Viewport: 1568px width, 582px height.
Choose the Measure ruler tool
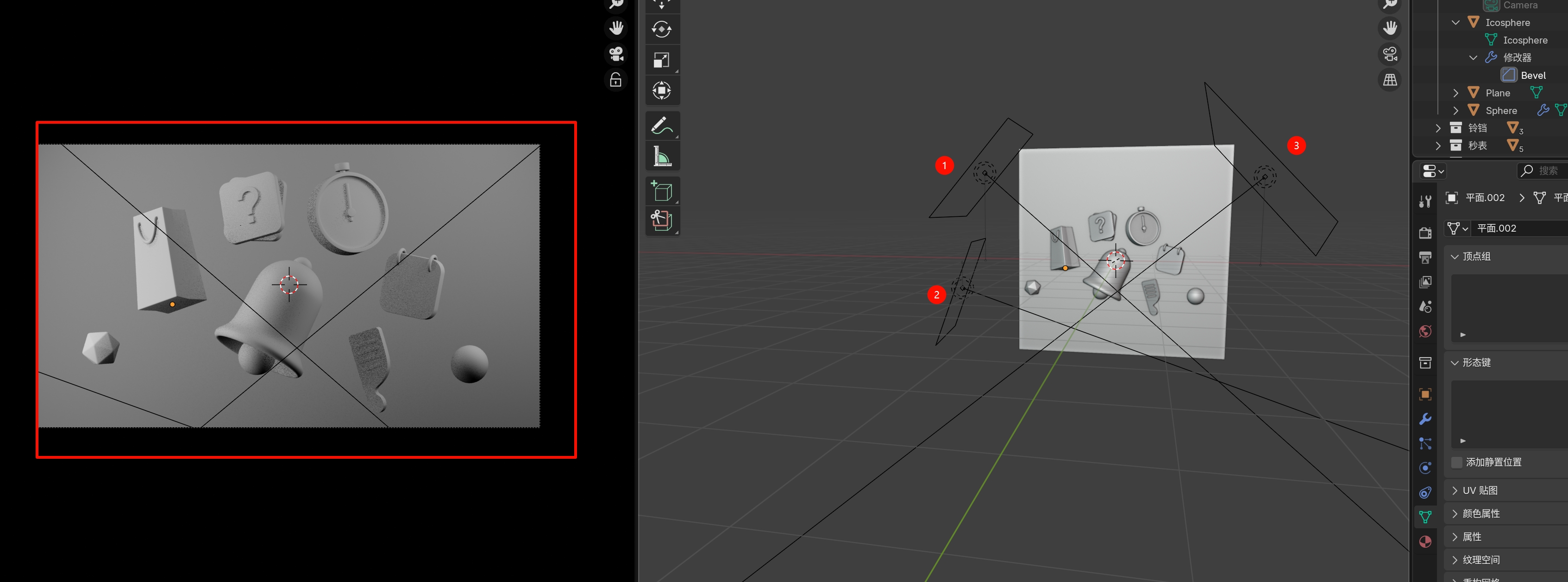pos(661,157)
